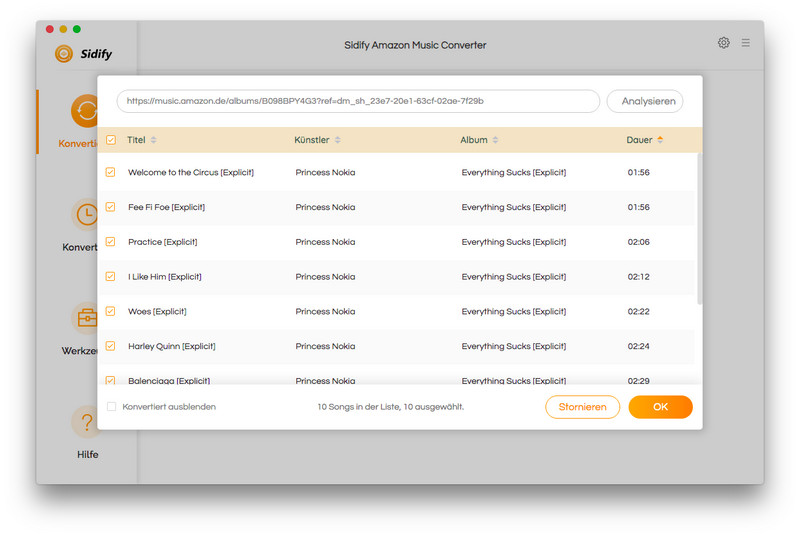Screen dimensions: 800x536
Task: Enable Konvertiert ausblenden checkbox
Action: coord(111,406)
